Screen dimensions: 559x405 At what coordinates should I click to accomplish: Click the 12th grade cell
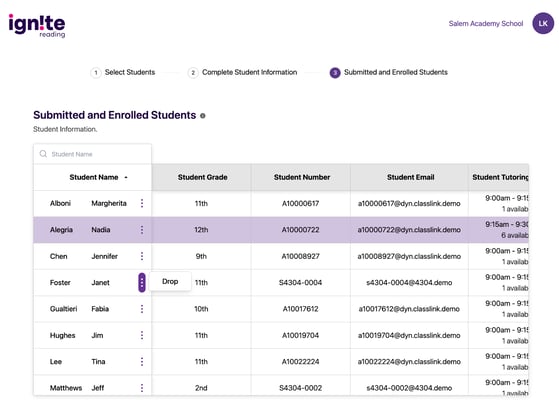point(201,230)
